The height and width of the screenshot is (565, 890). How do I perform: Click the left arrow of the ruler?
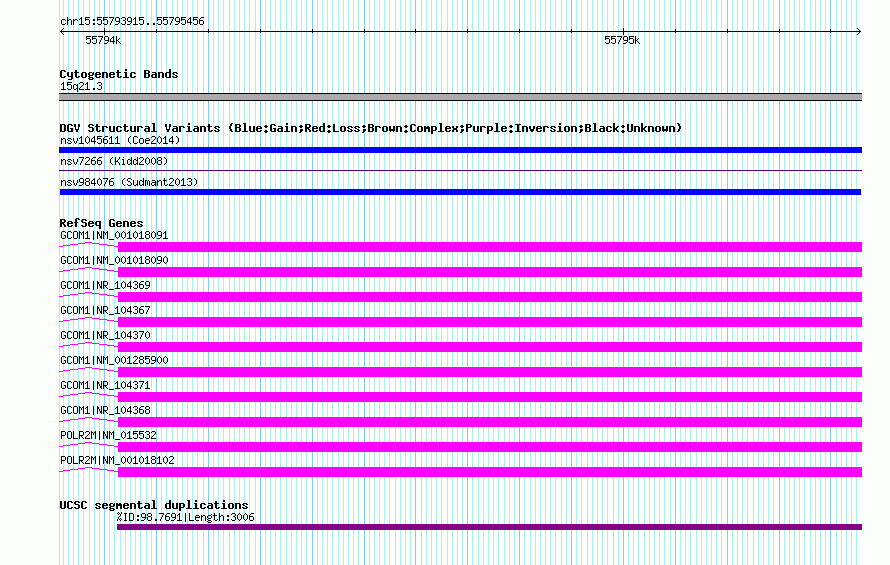(x=62, y=32)
